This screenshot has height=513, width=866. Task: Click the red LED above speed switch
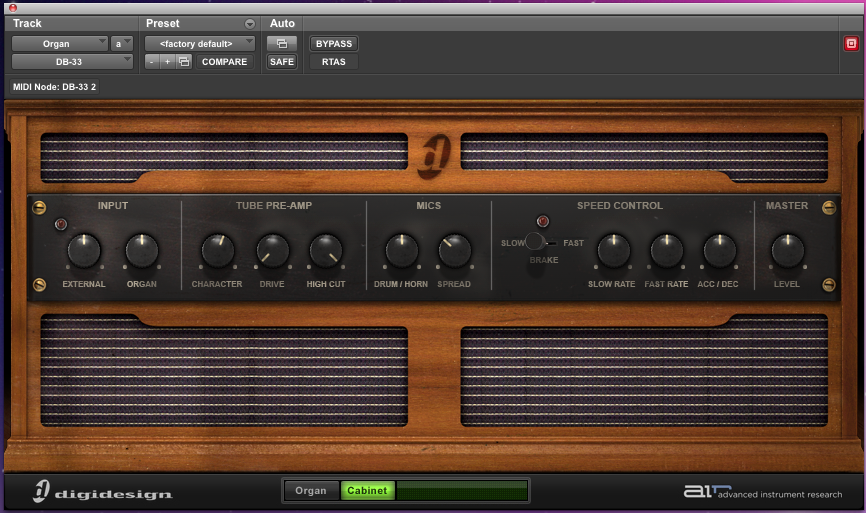(543, 221)
